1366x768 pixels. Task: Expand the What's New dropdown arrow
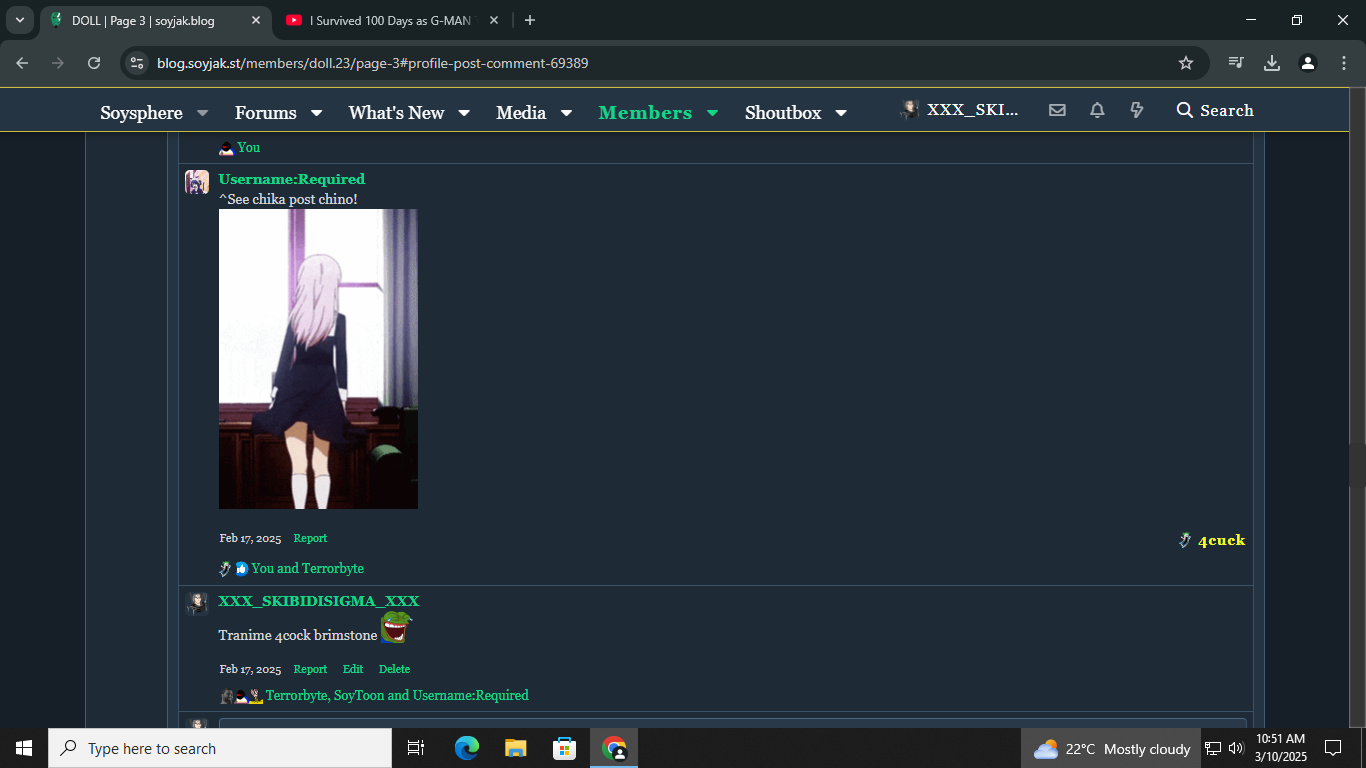click(464, 113)
